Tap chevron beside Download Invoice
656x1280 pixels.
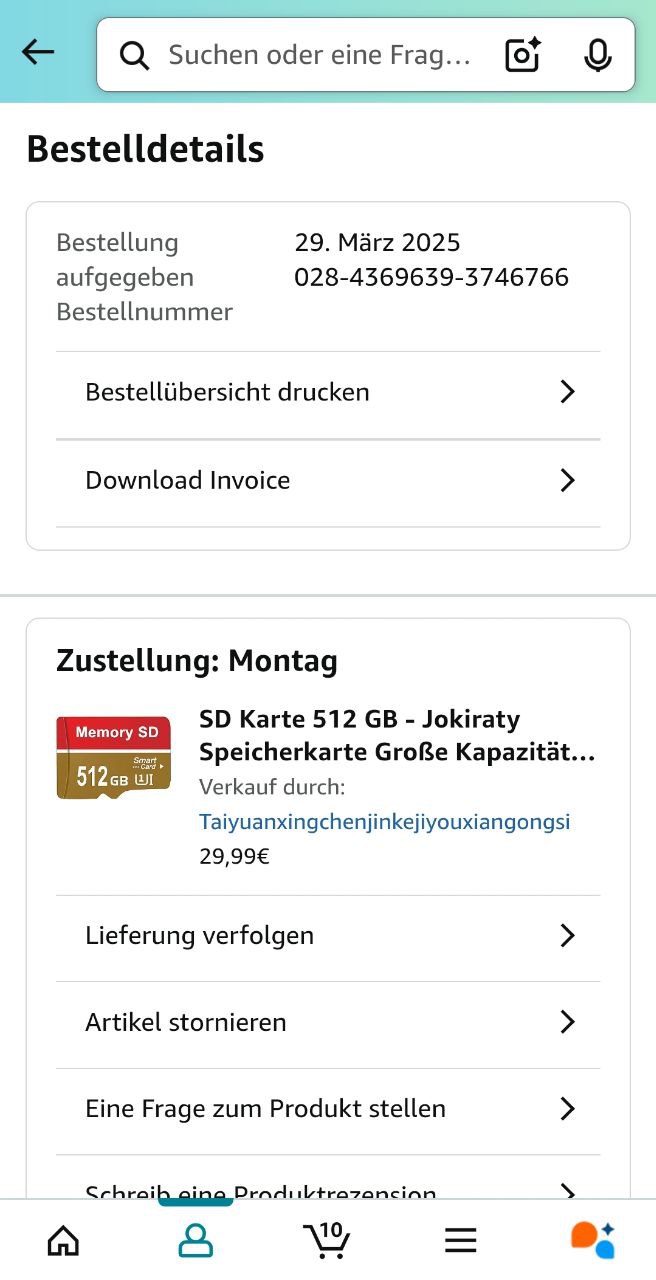point(567,481)
